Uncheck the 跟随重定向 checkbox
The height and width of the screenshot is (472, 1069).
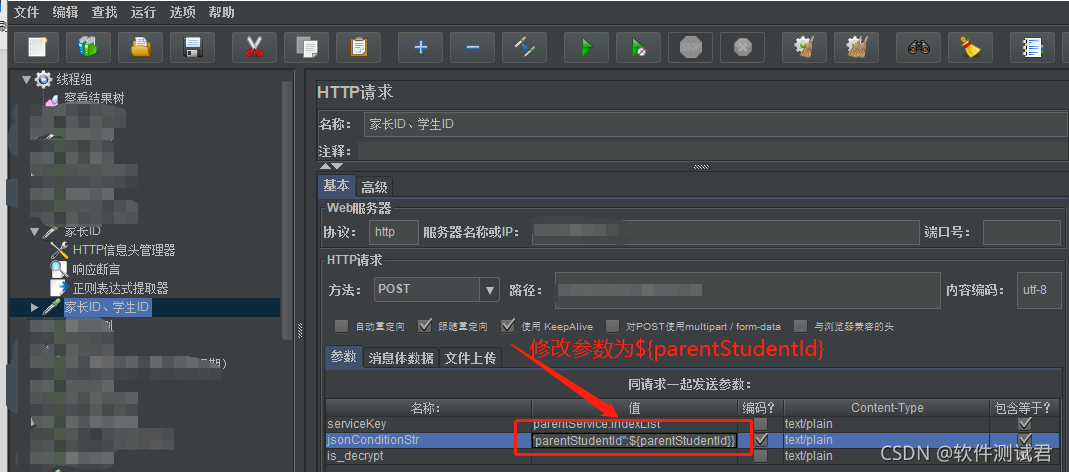coord(425,326)
